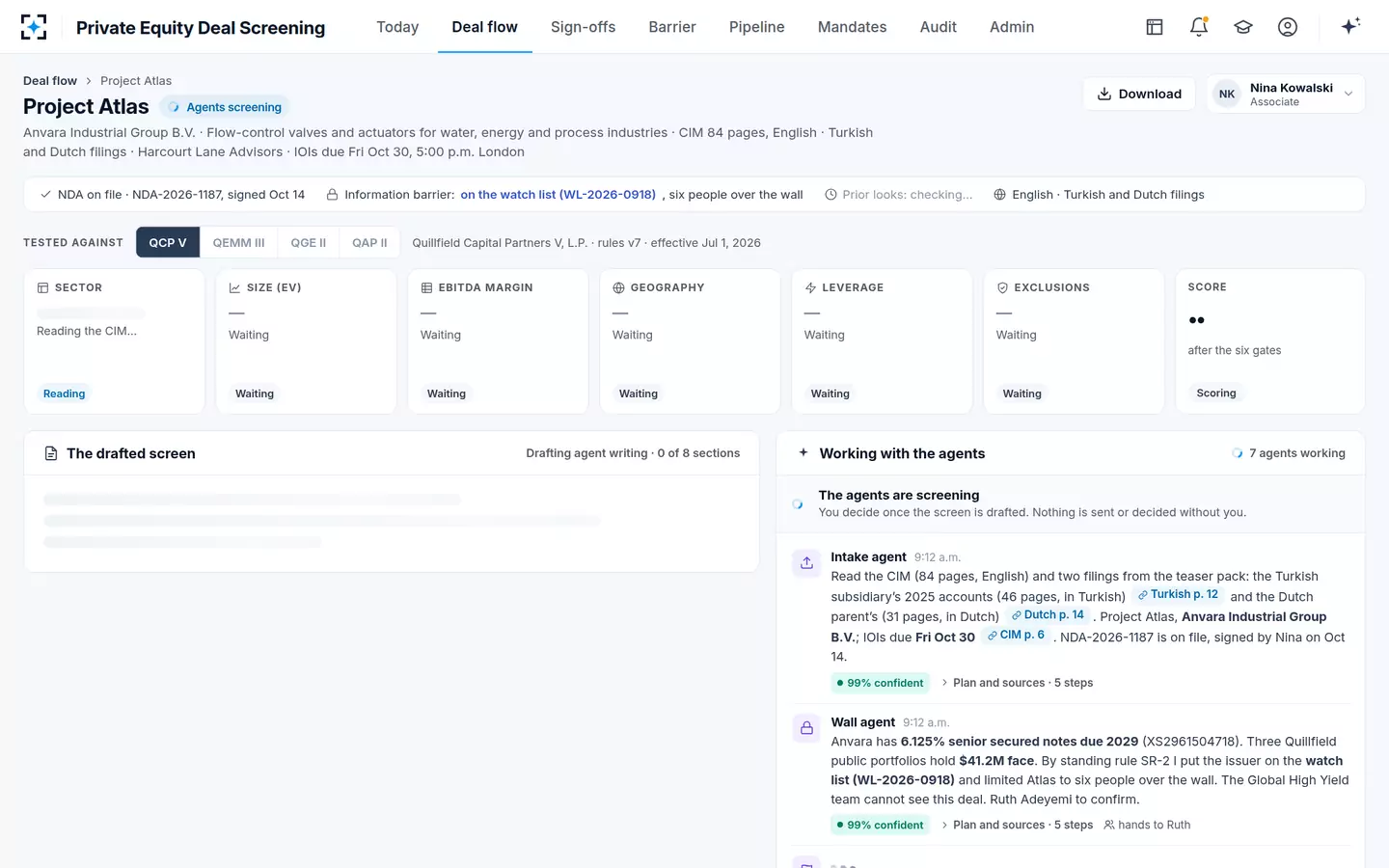Screen dimensions: 1389x868
Task: Click the hands to Ruth label
Action: [x=1147, y=825]
